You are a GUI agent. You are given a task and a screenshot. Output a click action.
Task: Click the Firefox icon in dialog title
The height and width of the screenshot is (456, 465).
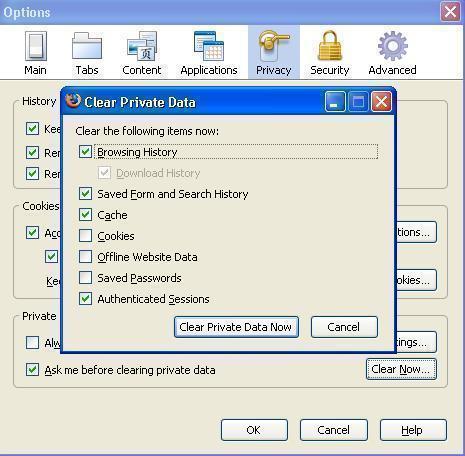73,101
